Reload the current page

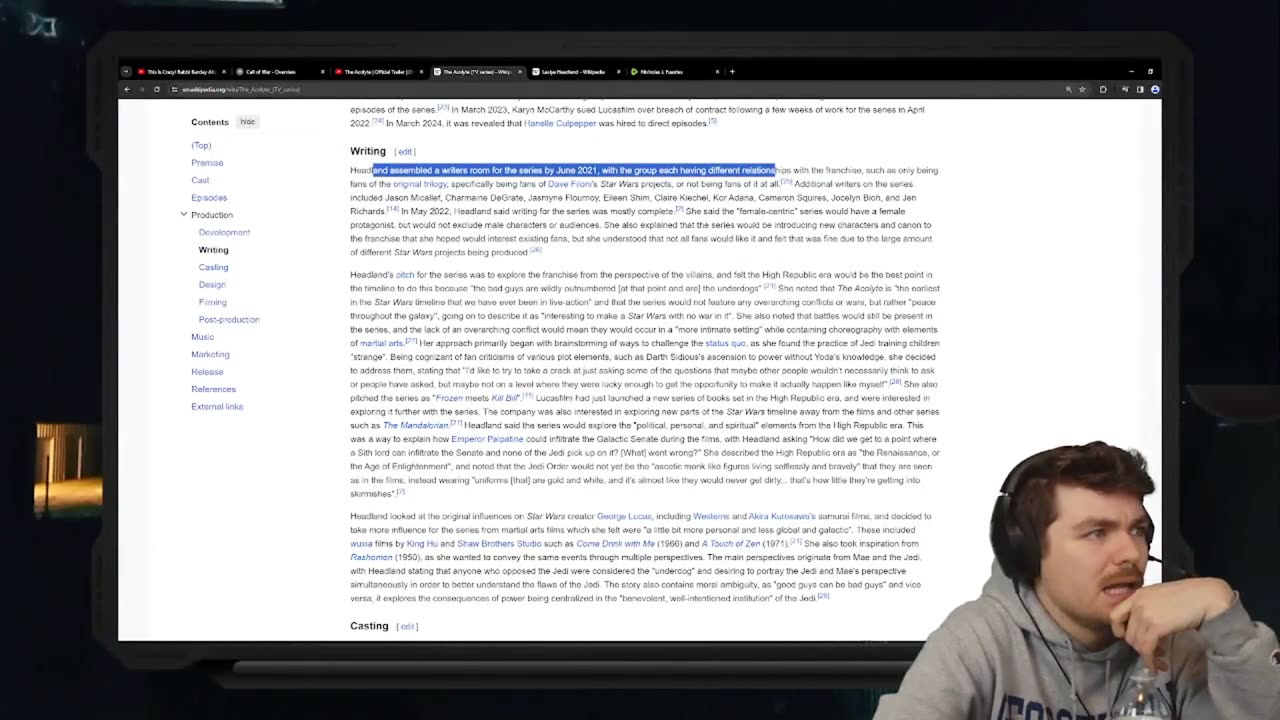pos(157,89)
